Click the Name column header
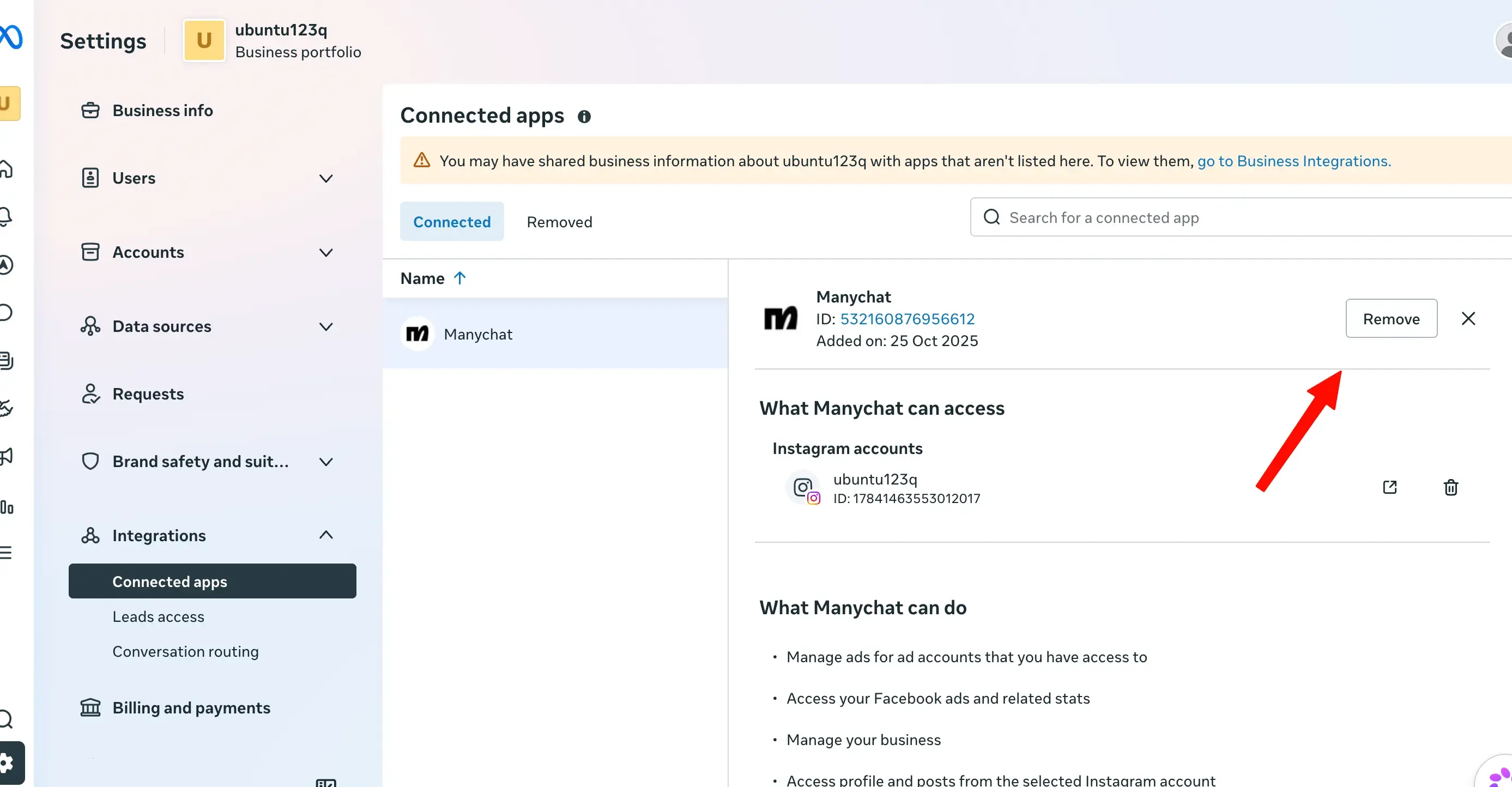Screen dimensions: 1512x787 click(422, 277)
